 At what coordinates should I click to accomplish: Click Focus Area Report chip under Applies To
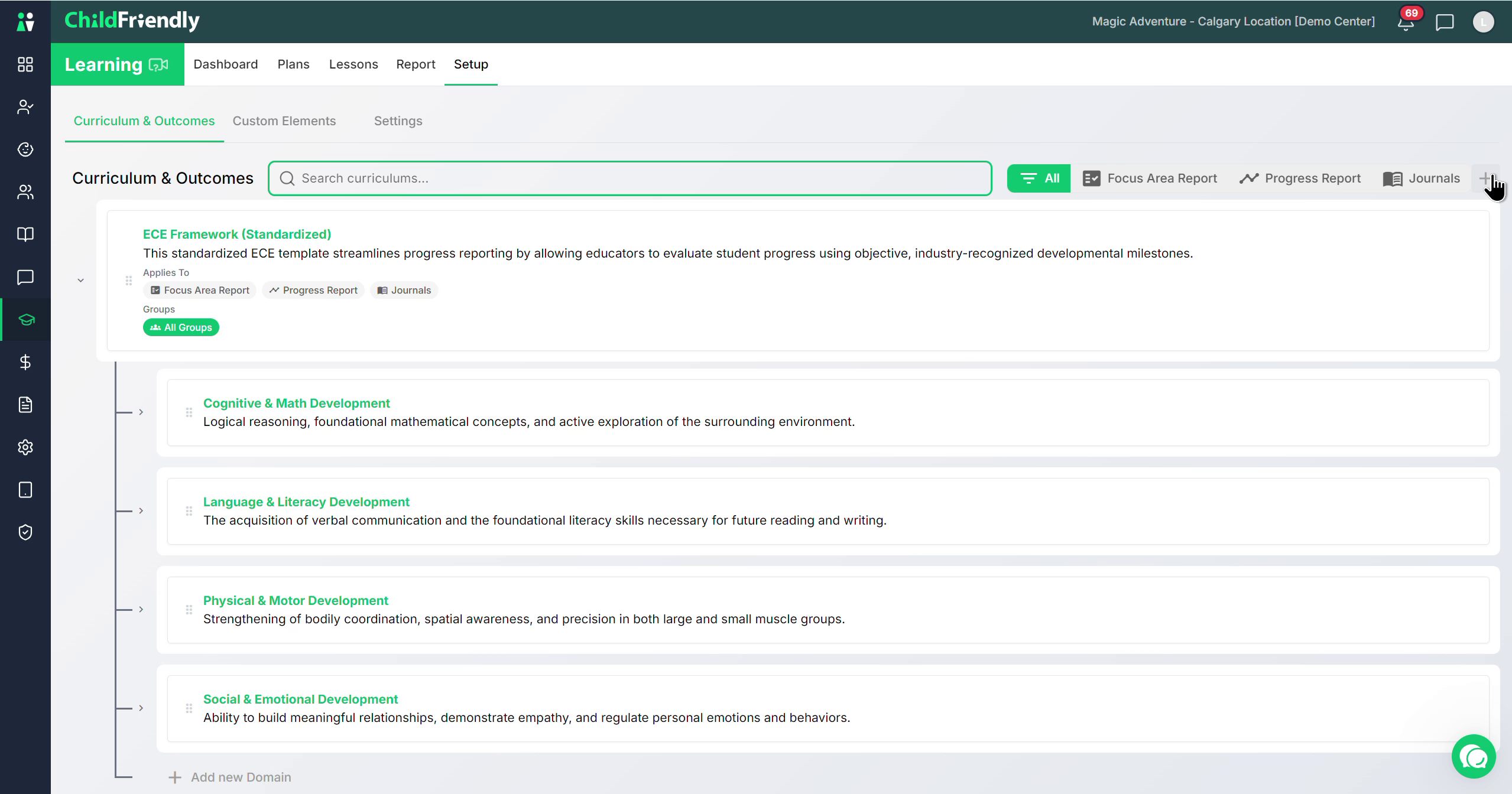pyautogui.click(x=200, y=290)
